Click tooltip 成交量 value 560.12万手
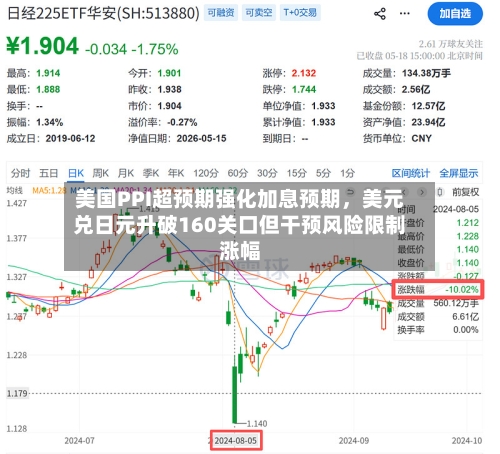Image resolution: width=500 pixels, height=454 pixels. tap(456, 303)
